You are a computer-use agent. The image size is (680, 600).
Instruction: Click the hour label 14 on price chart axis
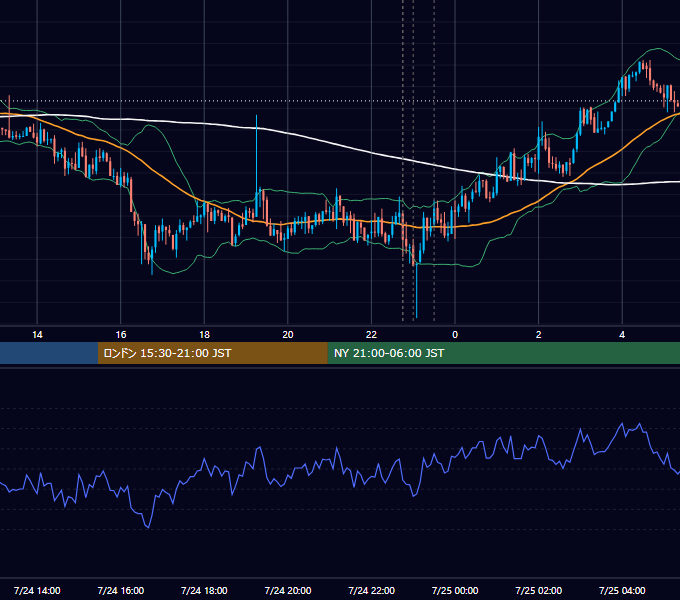[x=37, y=335]
